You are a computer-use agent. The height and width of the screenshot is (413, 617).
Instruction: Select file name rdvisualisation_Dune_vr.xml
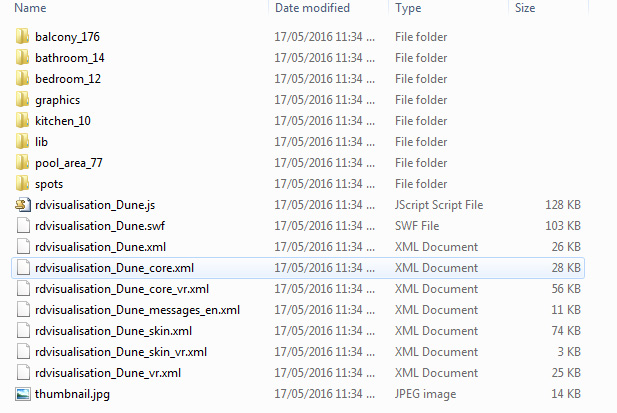(108, 373)
